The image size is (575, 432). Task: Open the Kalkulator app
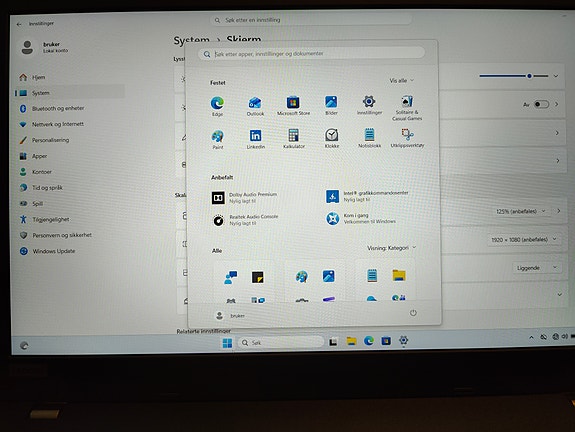pos(294,138)
